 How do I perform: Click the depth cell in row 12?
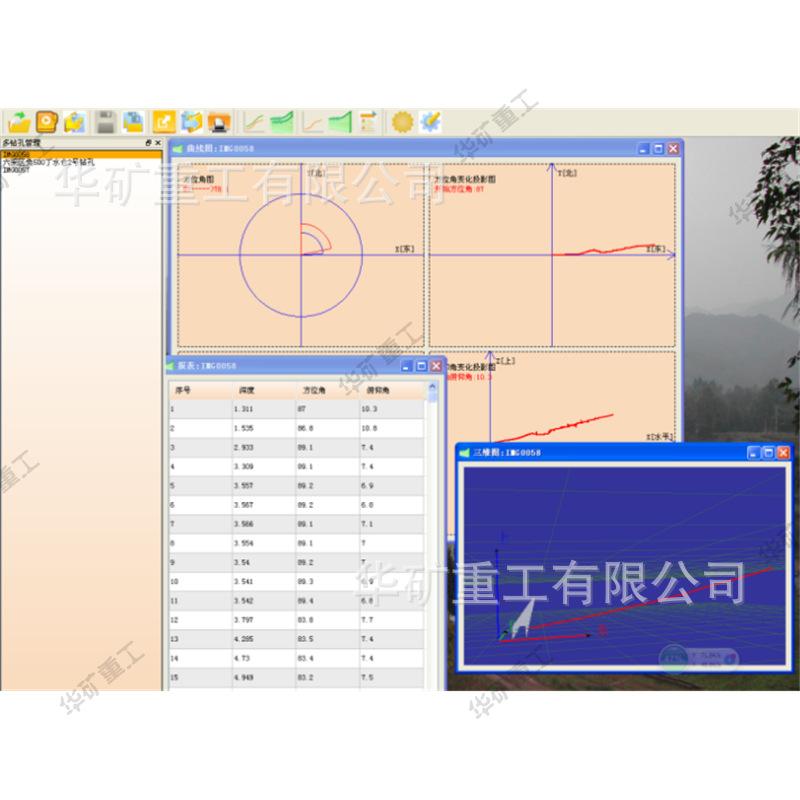[264, 620]
